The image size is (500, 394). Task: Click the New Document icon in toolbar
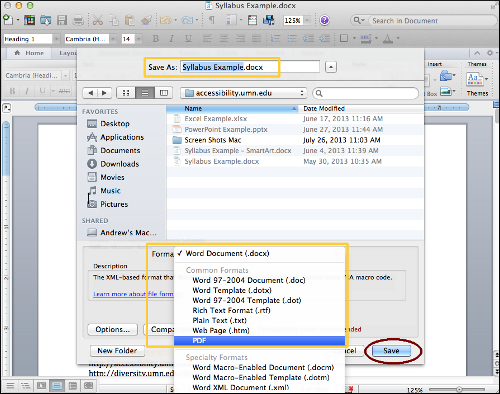click(8, 20)
